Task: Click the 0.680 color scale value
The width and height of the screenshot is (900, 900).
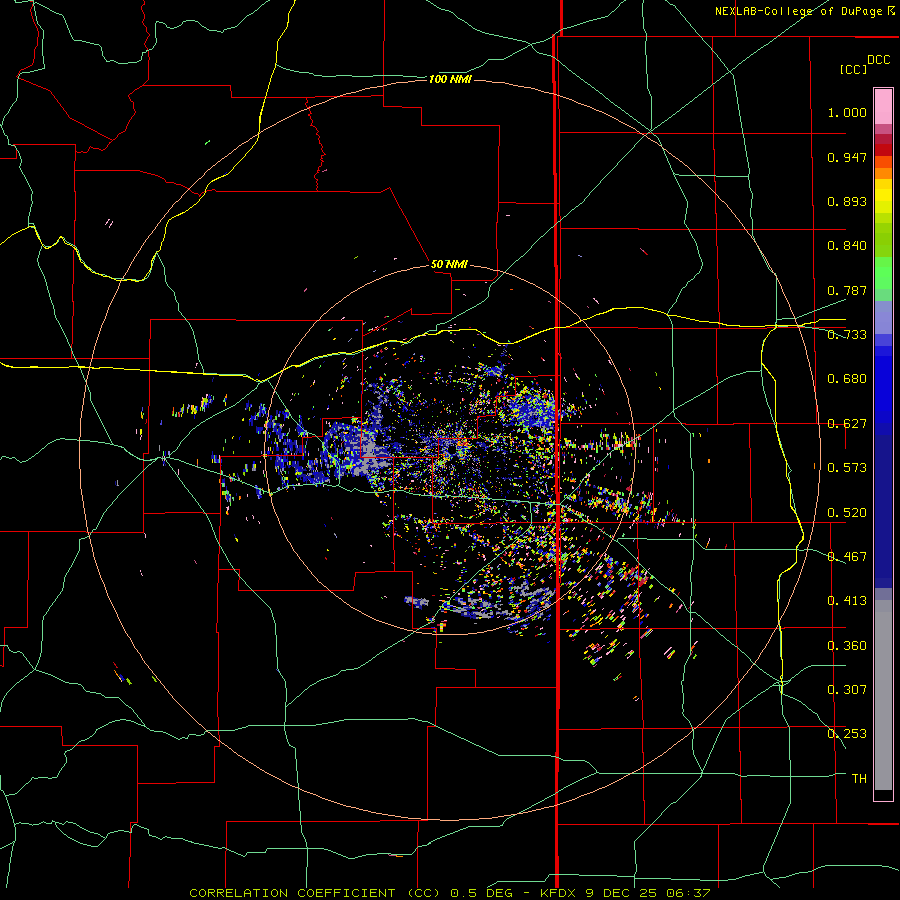Action: [x=847, y=379]
